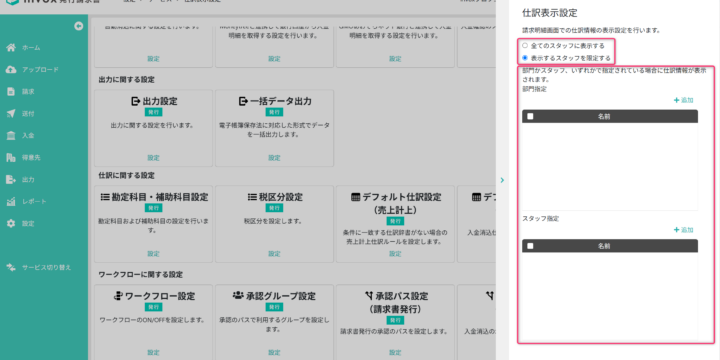Viewport: 720px width, 360px height.
Task: Open 設定 link on 勘定科目・補助科目設定 card
Action: coord(153,253)
